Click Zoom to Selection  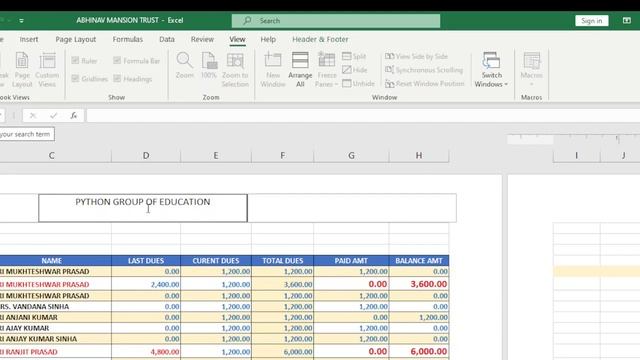click(x=235, y=69)
